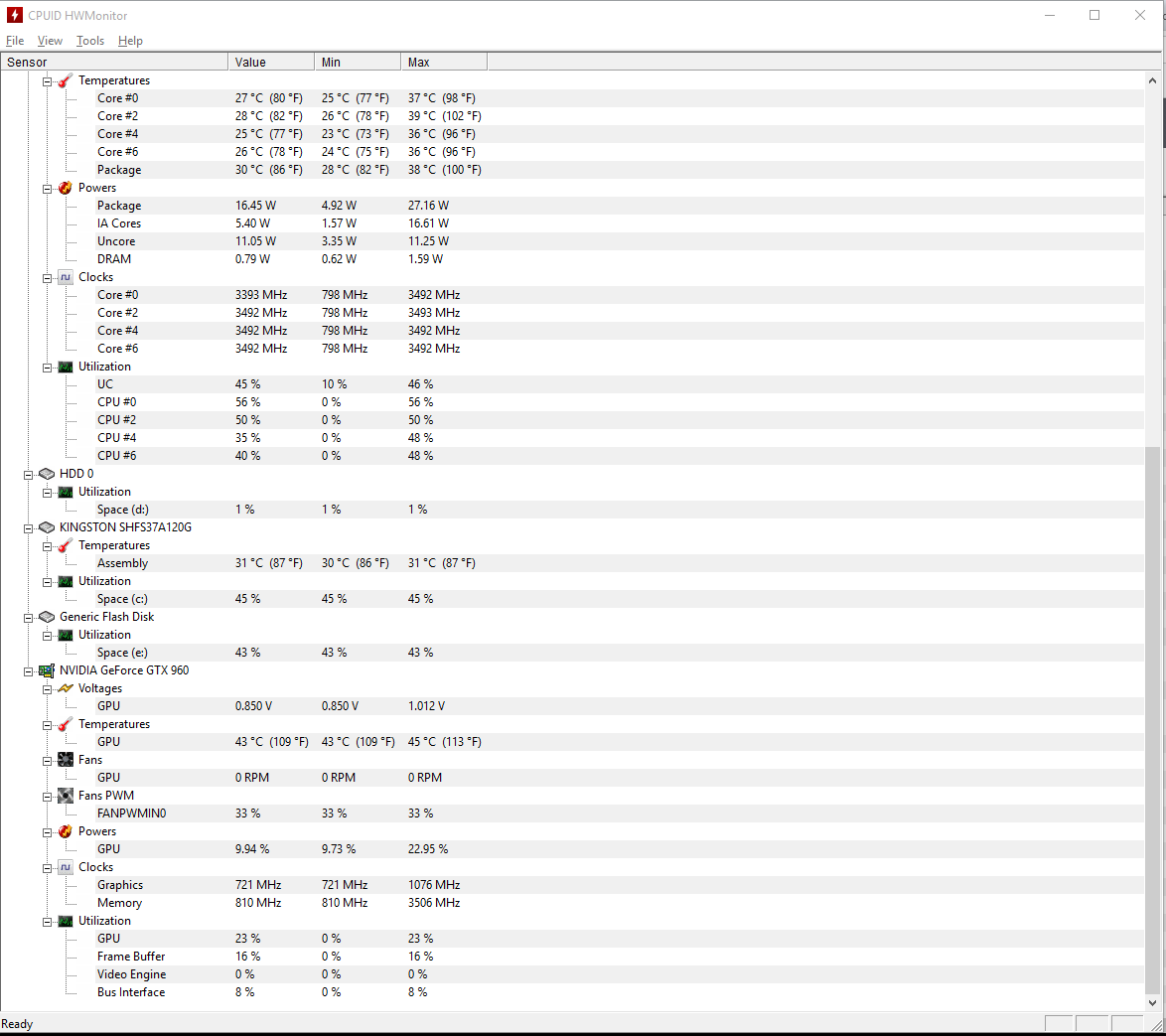Click the CPU Utilization chart icon

tap(66, 367)
